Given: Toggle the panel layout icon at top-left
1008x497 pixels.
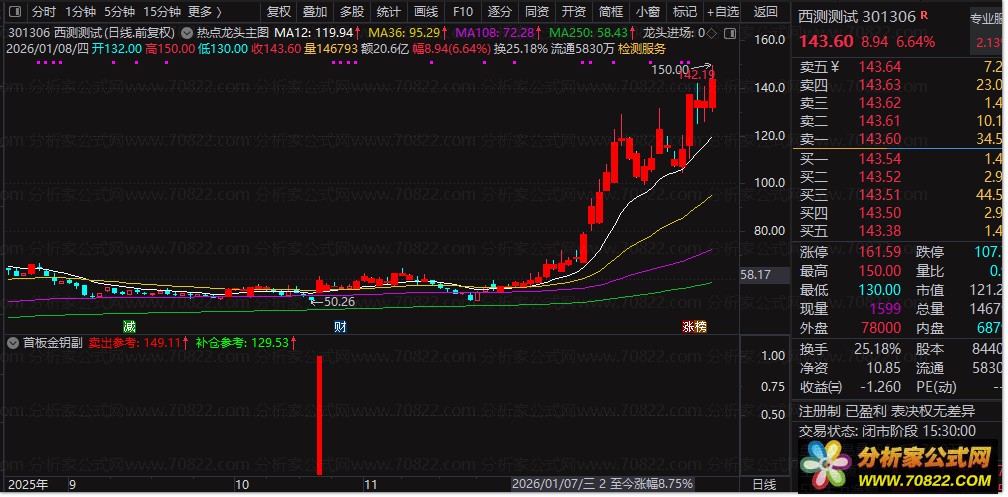Looking at the screenshot, I should 15,12.
